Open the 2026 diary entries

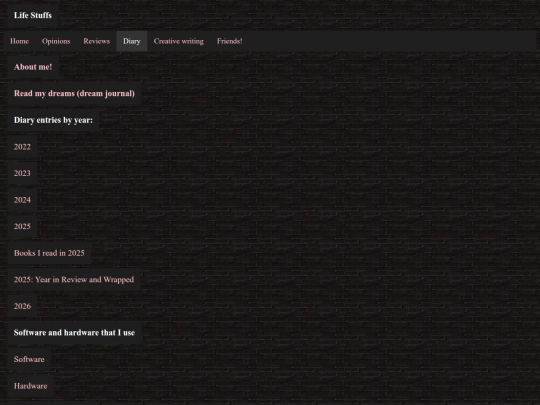pos(22,306)
